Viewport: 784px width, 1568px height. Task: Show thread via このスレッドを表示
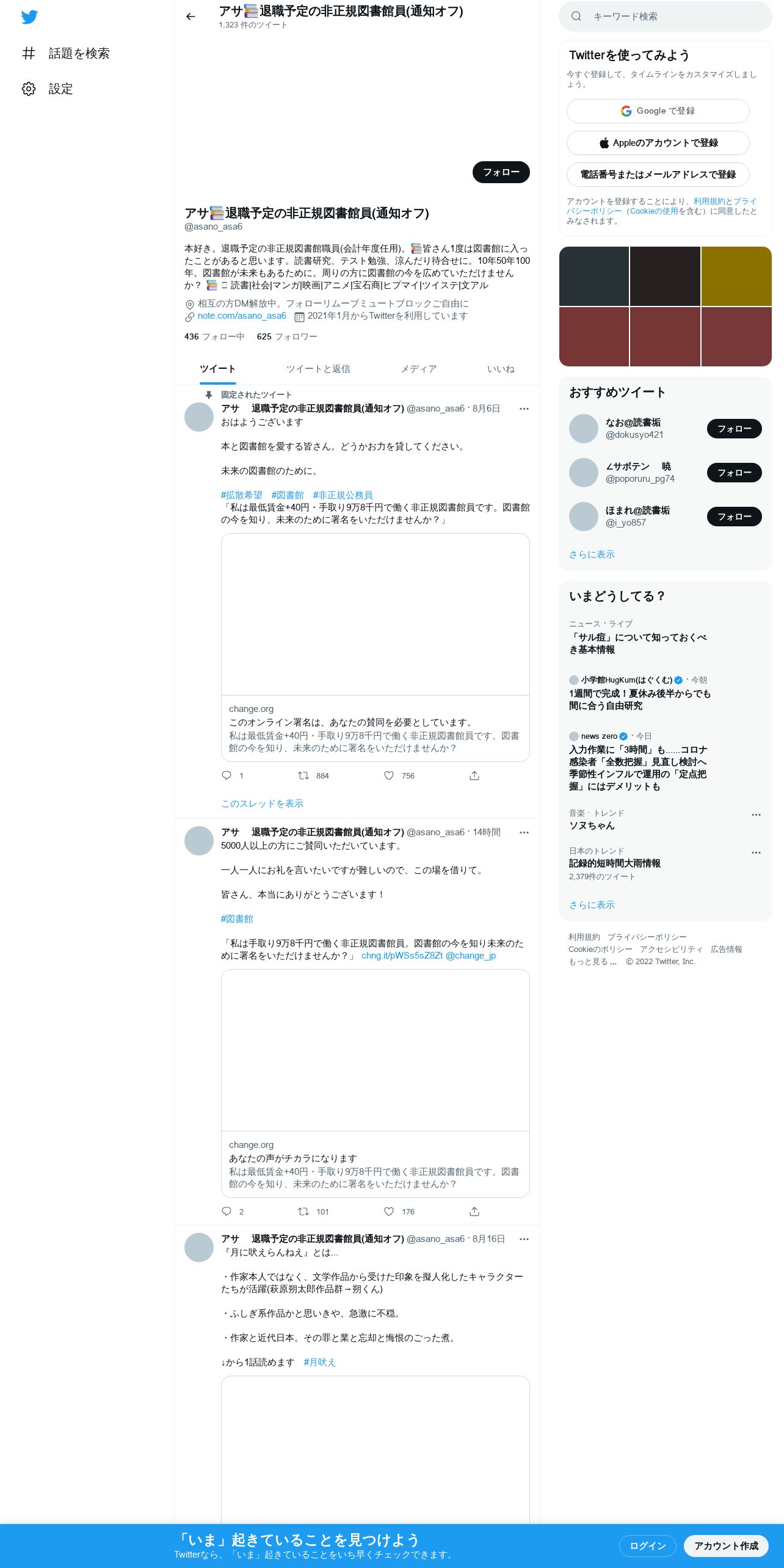click(262, 804)
